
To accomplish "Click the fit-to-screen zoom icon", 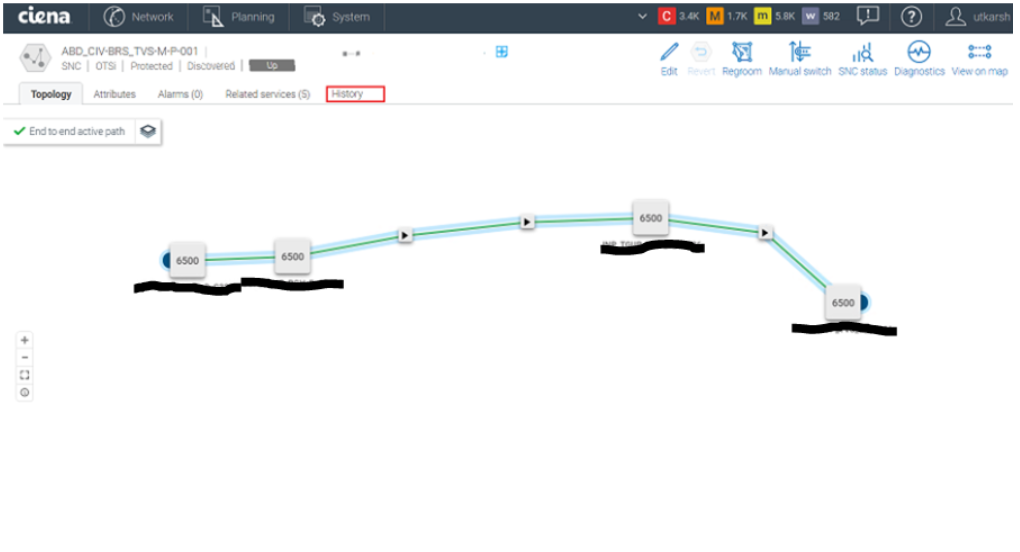I will pyautogui.click(x=25, y=375).
